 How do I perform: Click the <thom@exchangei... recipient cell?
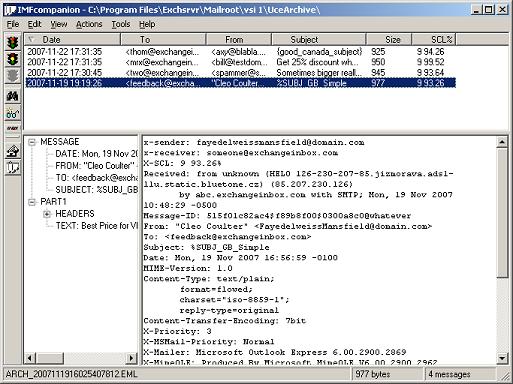[162, 52]
